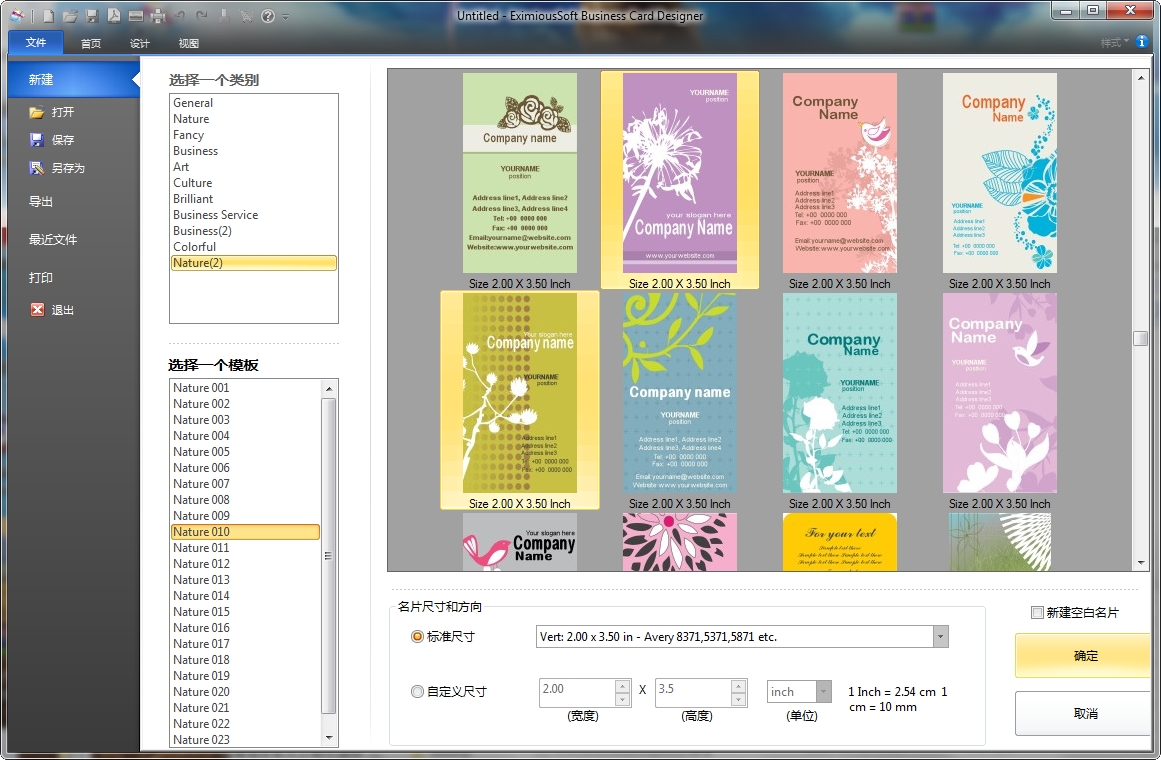This screenshot has height=760, width=1161.
Task: Click the Open folder icon in quick access toolbar
Action: (x=70, y=16)
